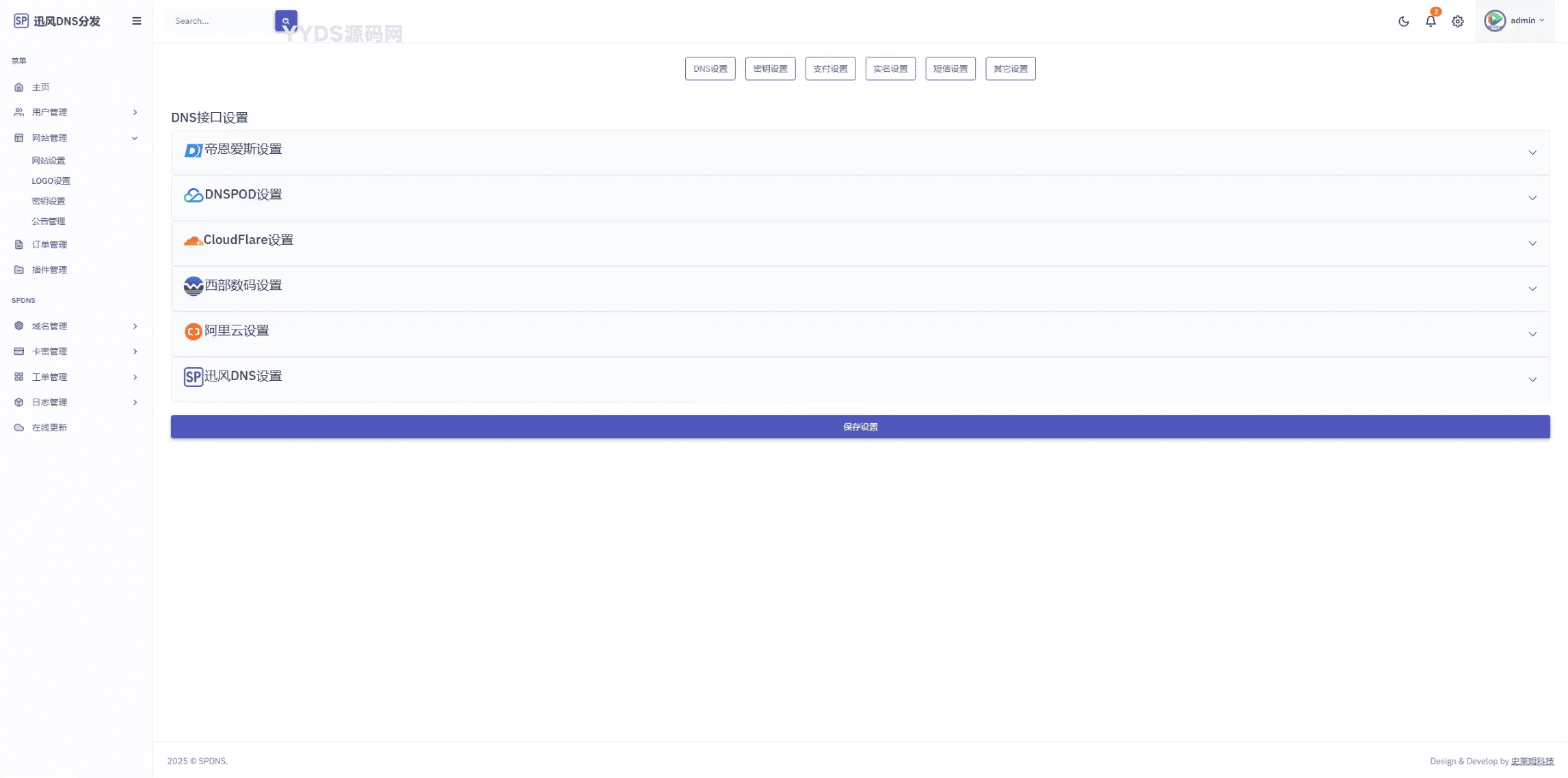This screenshot has width=1568, height=778.
Task: Click the 迅风DNS分发 brand title
Action: coord(67,21)
